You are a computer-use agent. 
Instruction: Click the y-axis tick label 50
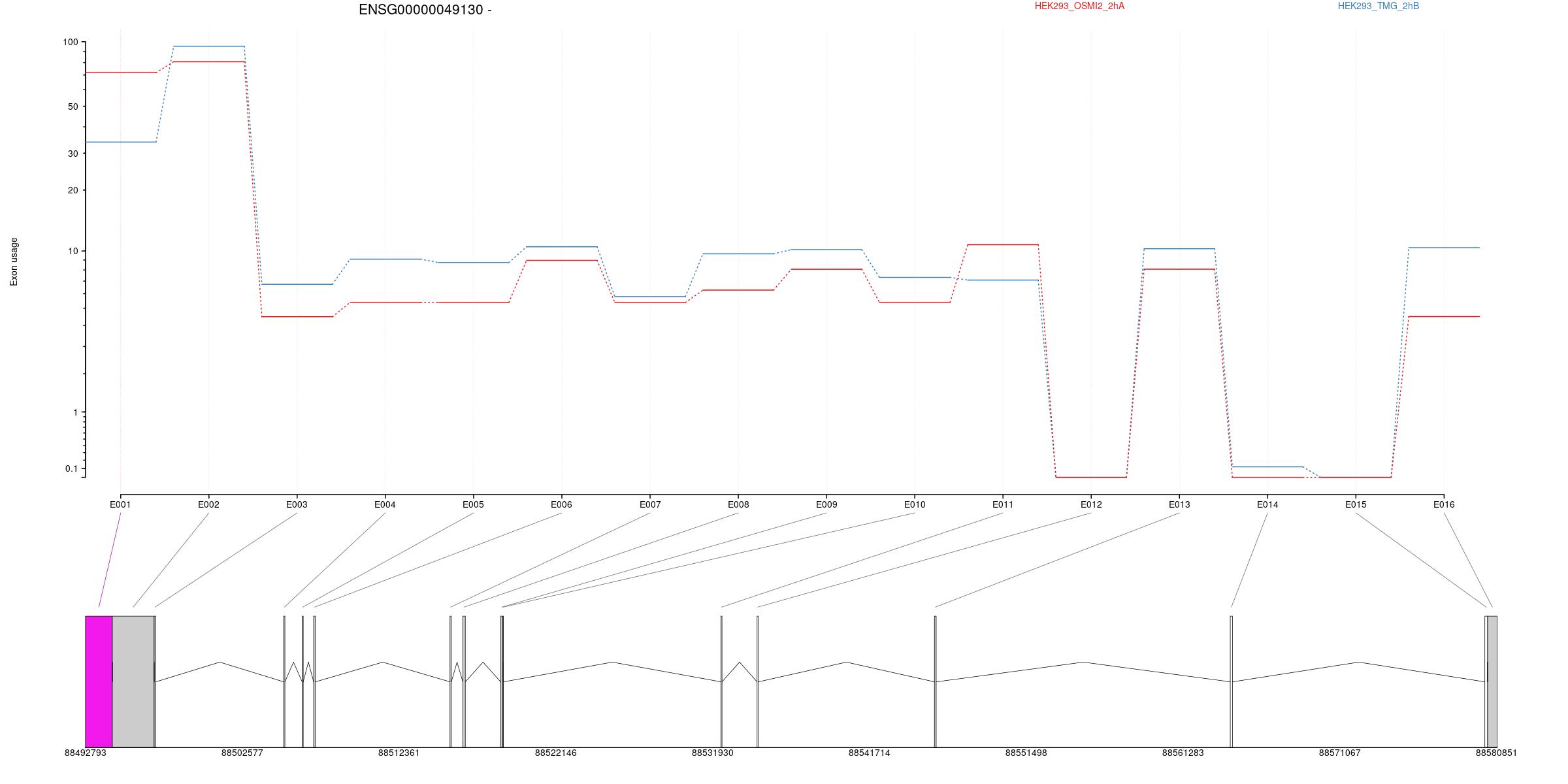pos(73,106)
